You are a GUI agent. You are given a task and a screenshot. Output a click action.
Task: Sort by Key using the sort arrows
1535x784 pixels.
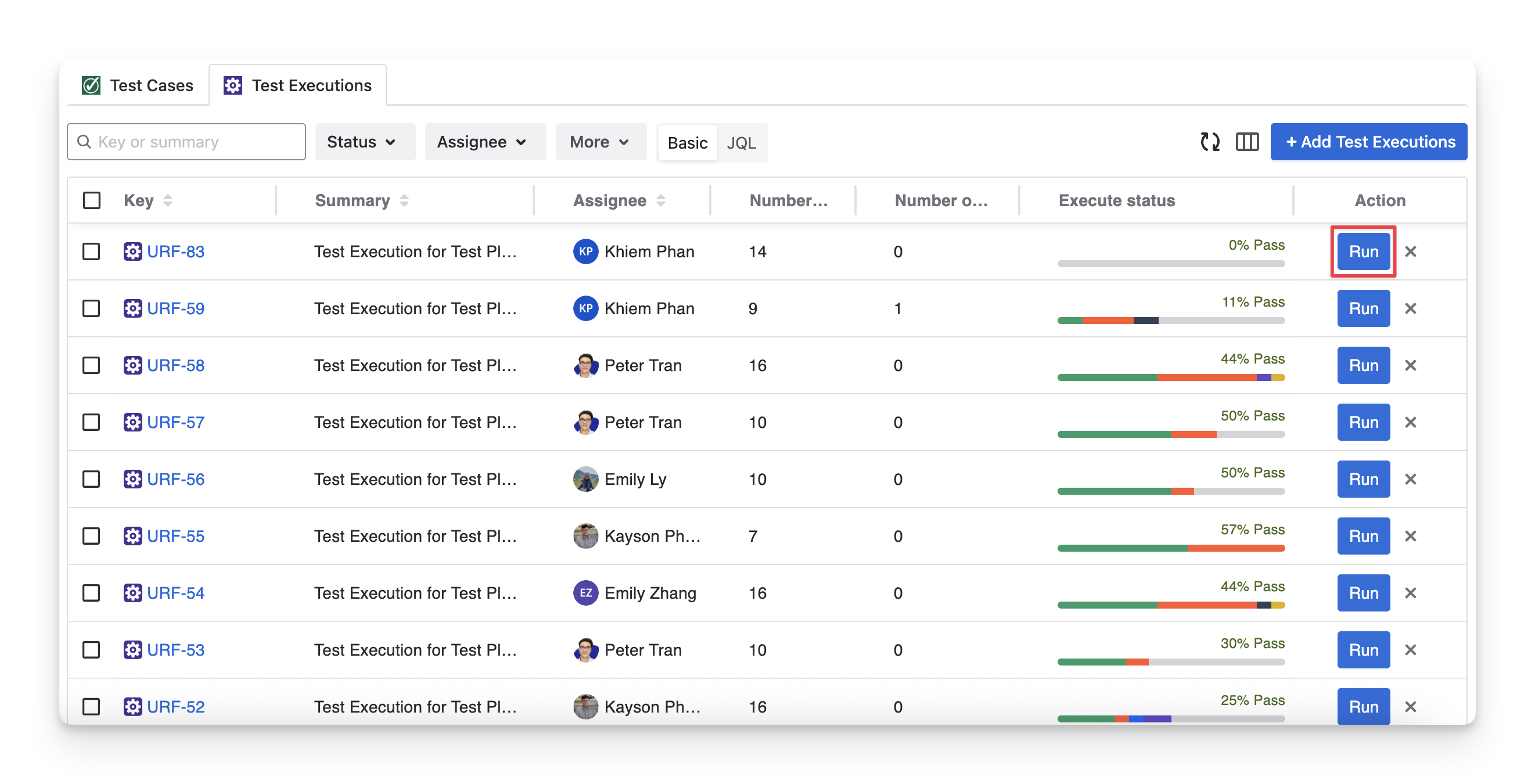[167, 201]
